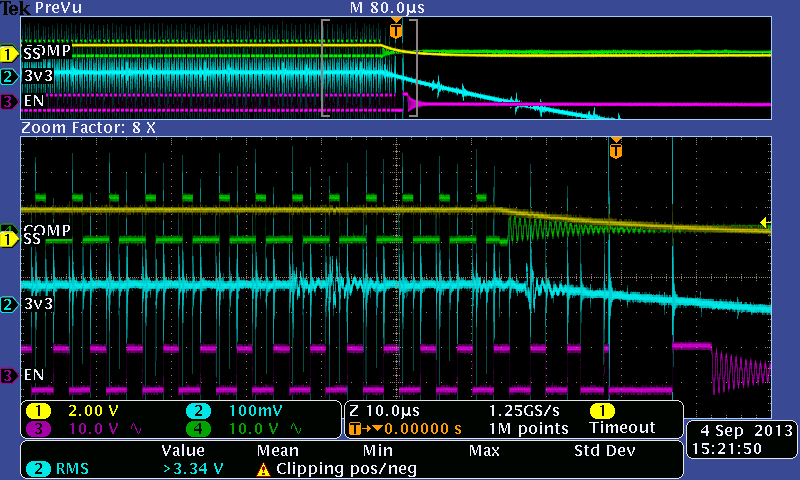Click bandwidth limit icon beside channel 3 scale
Screen dimensions: 800x480
point(136,428)
